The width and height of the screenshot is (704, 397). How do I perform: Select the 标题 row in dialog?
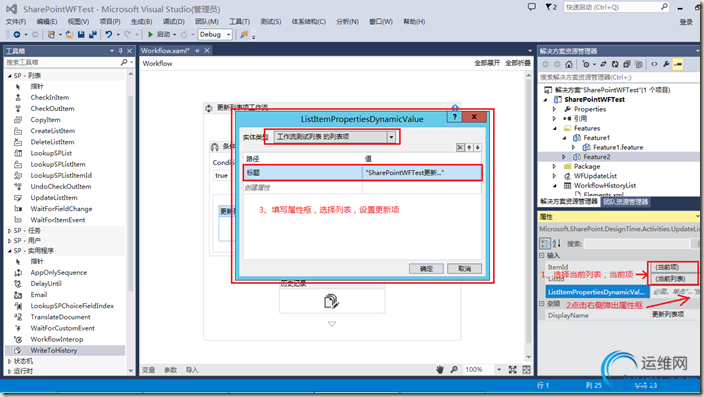[x=363, y=173]
